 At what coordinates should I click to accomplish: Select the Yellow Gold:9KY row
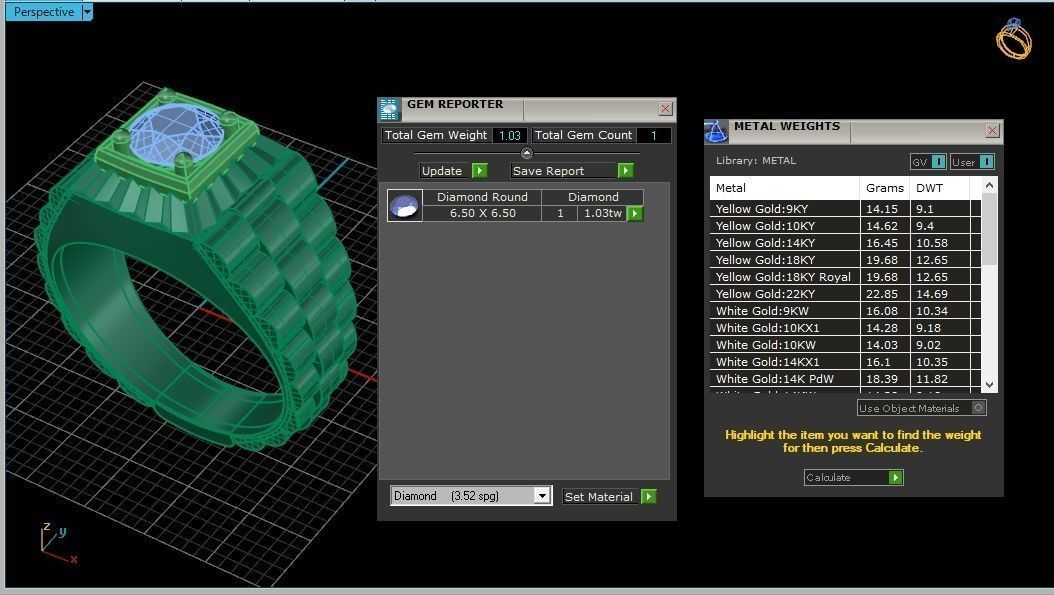845,208
